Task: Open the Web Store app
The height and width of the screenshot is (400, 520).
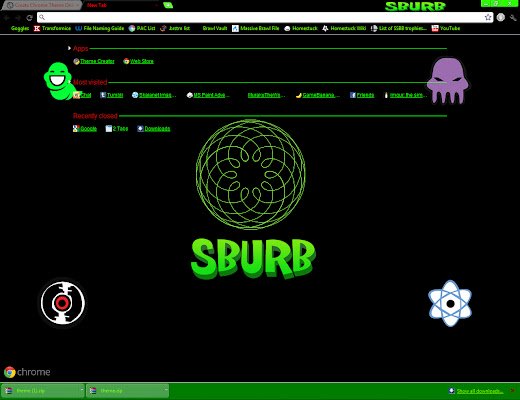Action: tap(138, 61)
